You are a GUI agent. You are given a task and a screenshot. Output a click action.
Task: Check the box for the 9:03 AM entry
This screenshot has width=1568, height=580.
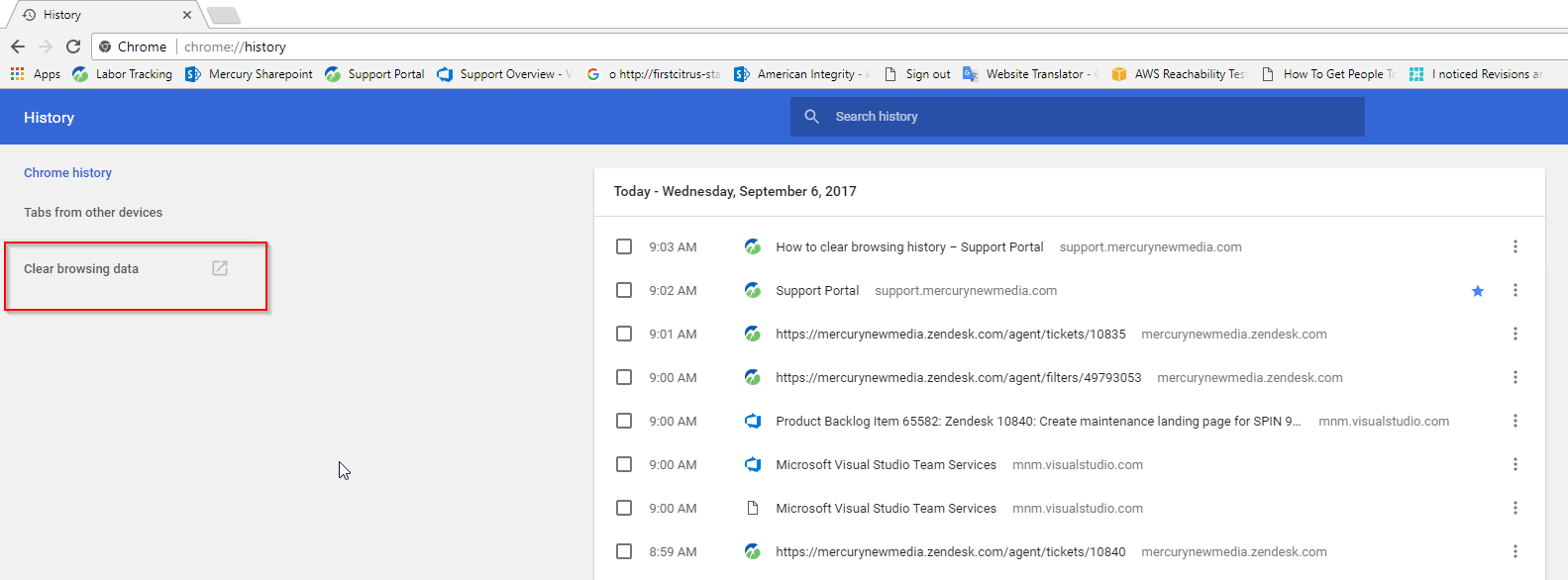click(624, 246)
